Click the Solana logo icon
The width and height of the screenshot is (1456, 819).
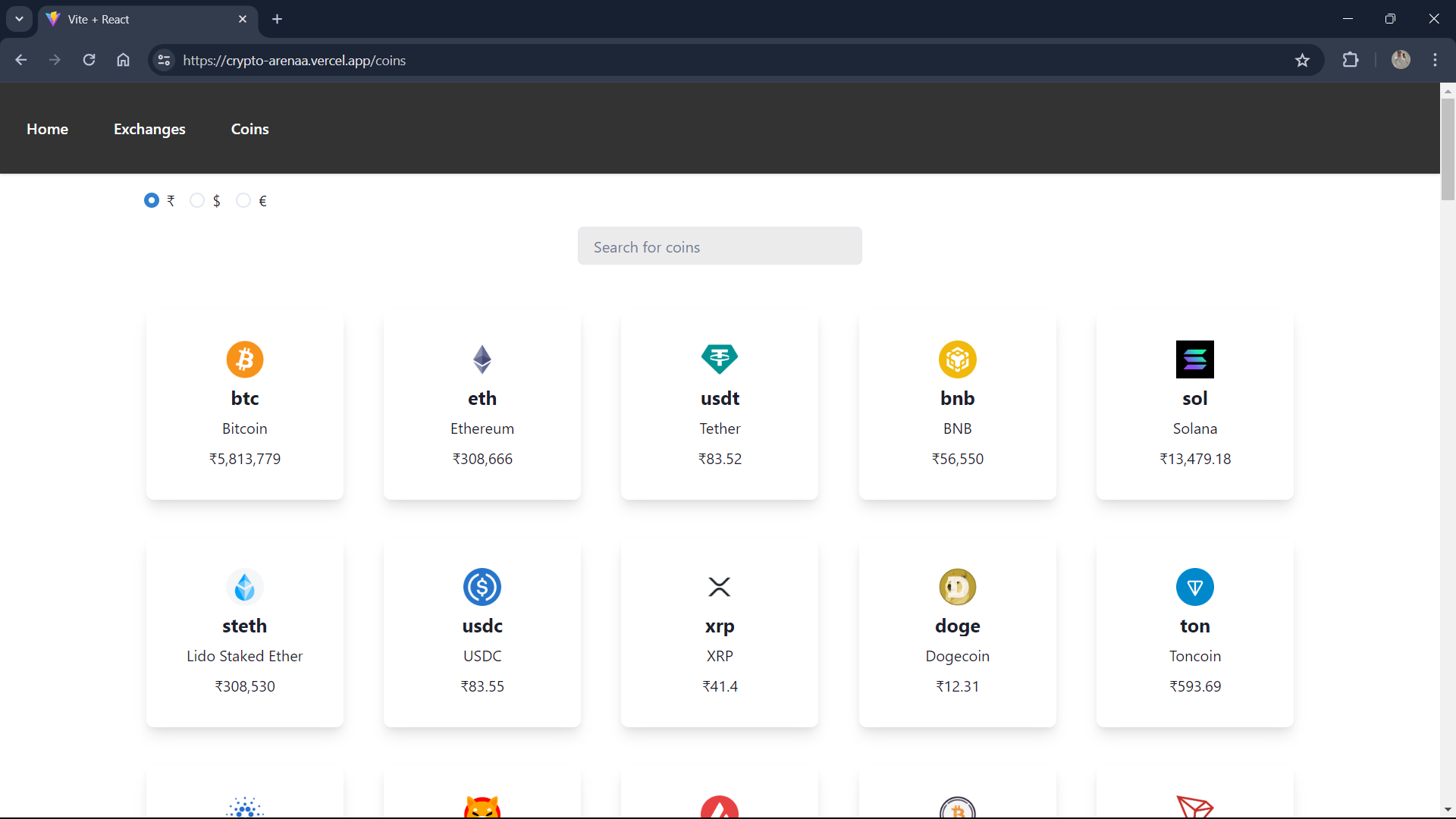(x=1195, y=359)
